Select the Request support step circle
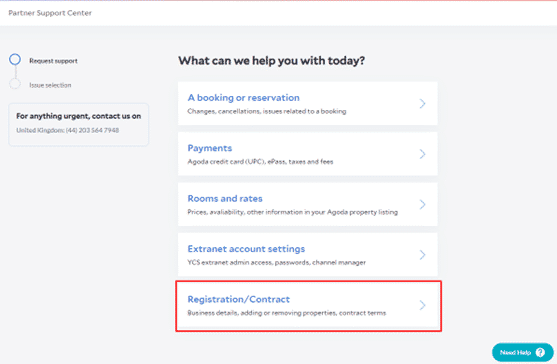This screenshot has height=364, width=557. click(x=15, y=59)
